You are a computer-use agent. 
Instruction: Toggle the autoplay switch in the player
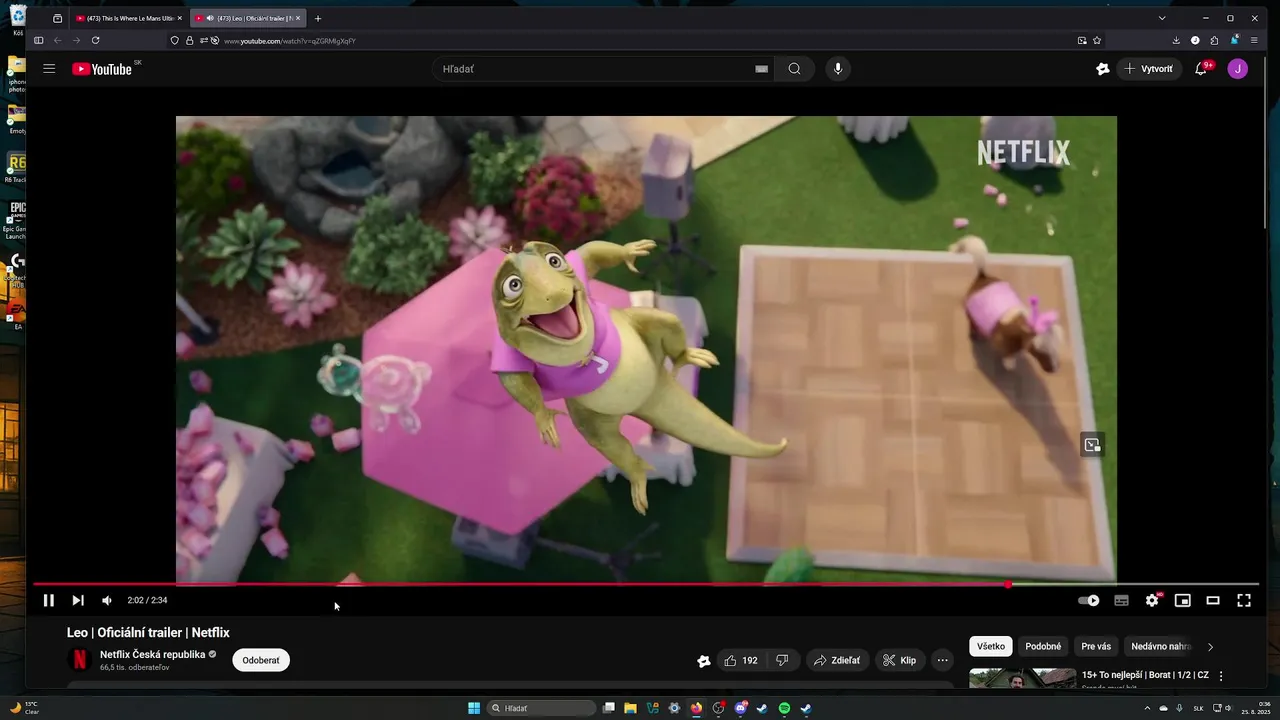click(1089, 600)
